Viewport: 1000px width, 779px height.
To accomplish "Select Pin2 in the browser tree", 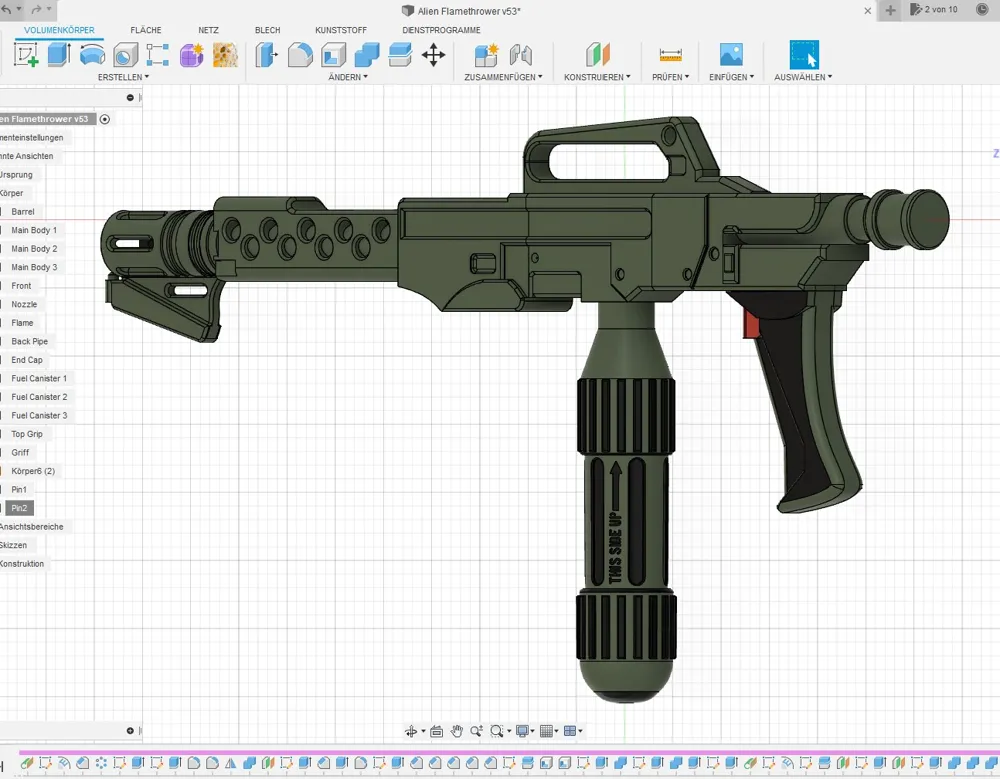I will (18, 508).
